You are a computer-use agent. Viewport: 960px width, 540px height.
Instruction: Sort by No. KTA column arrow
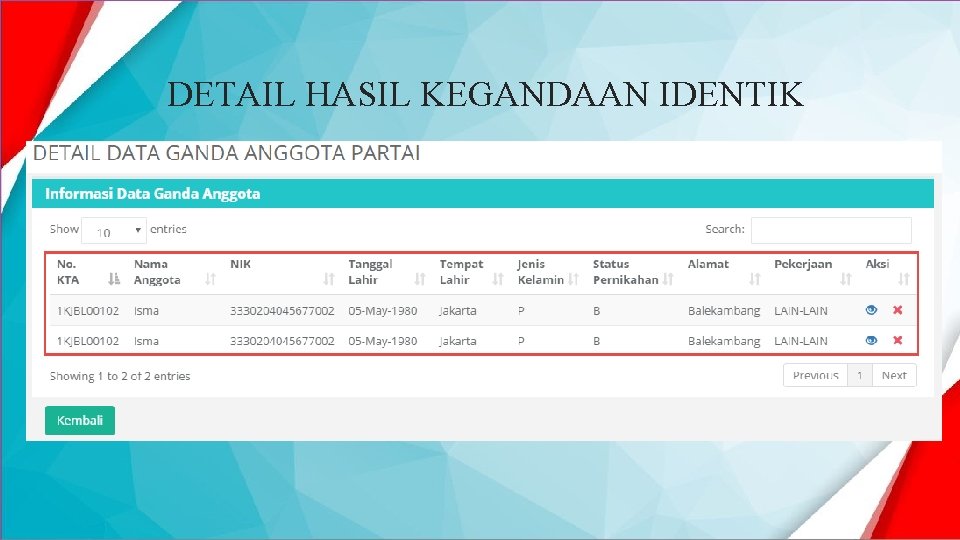coord(114,279)
